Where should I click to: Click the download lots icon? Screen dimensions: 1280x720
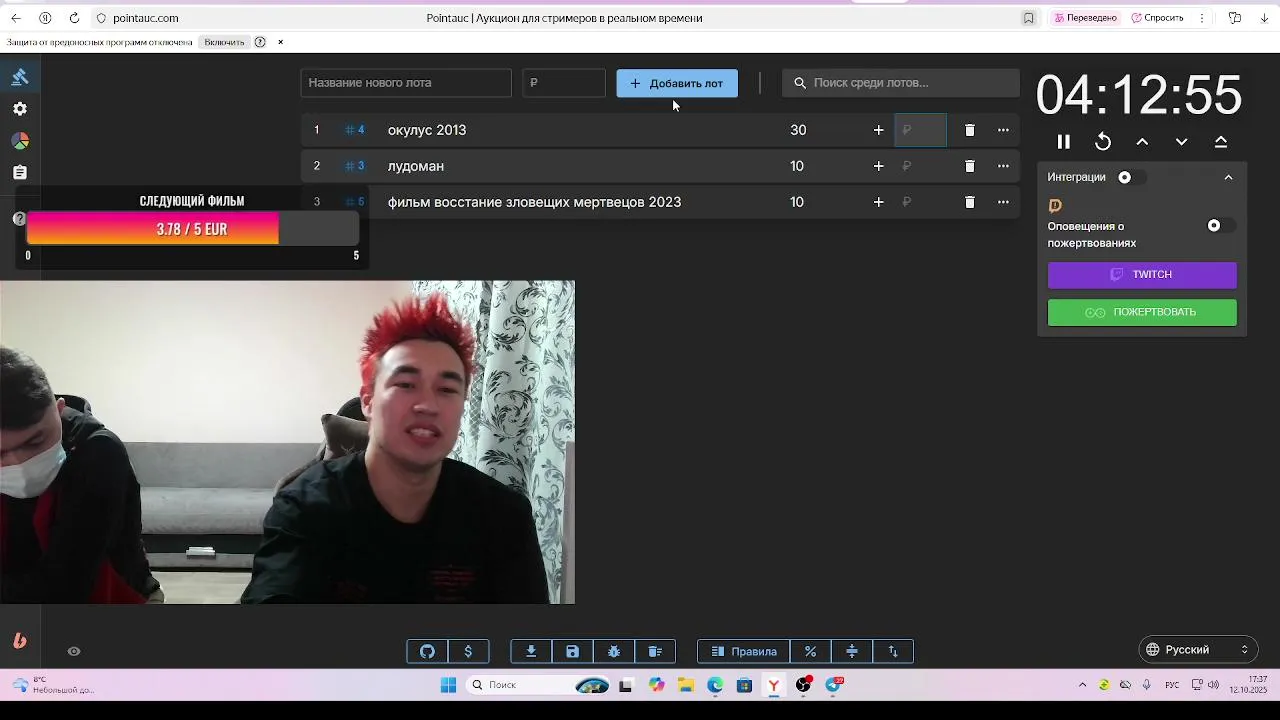pos(531,651)
